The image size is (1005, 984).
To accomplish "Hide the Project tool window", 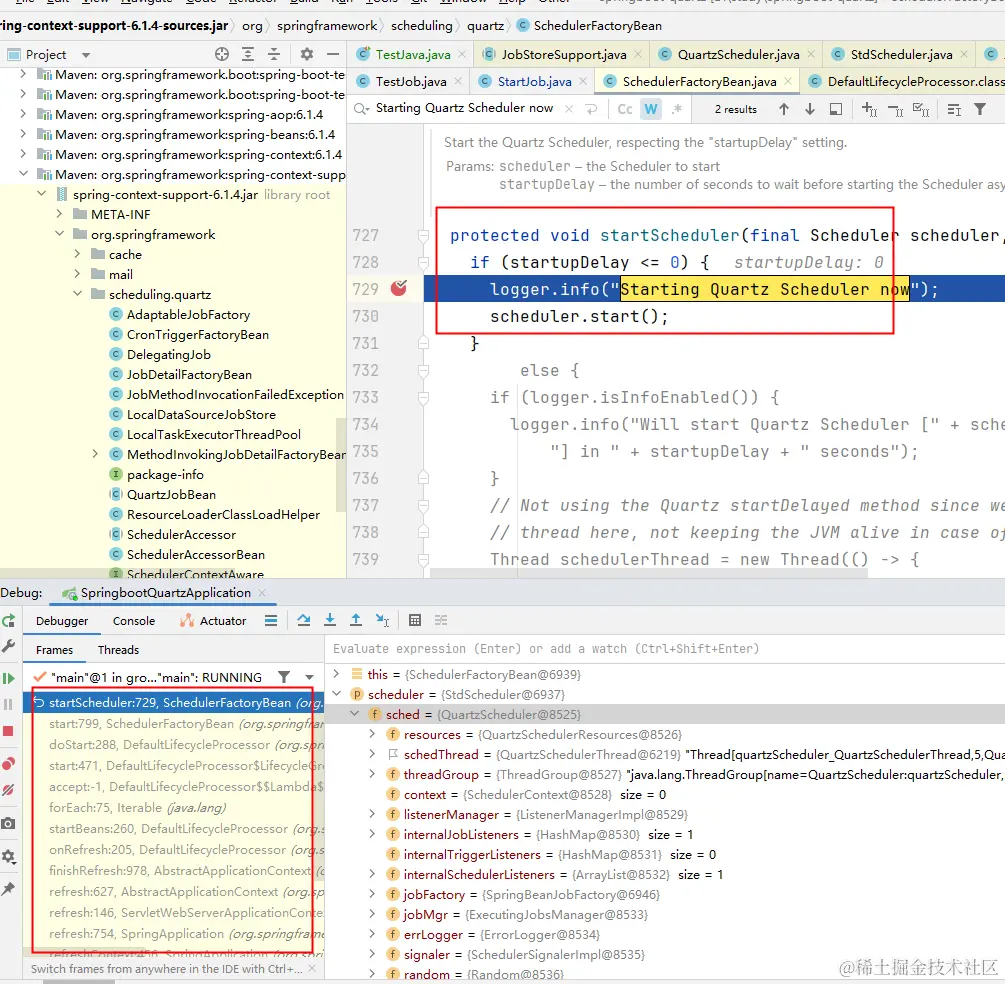I will click(333, 54).
